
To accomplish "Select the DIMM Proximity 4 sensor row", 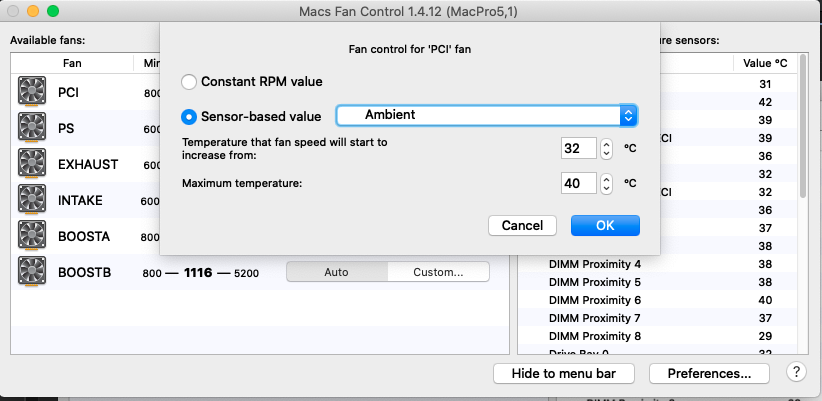I will click(x=658, y=264).
